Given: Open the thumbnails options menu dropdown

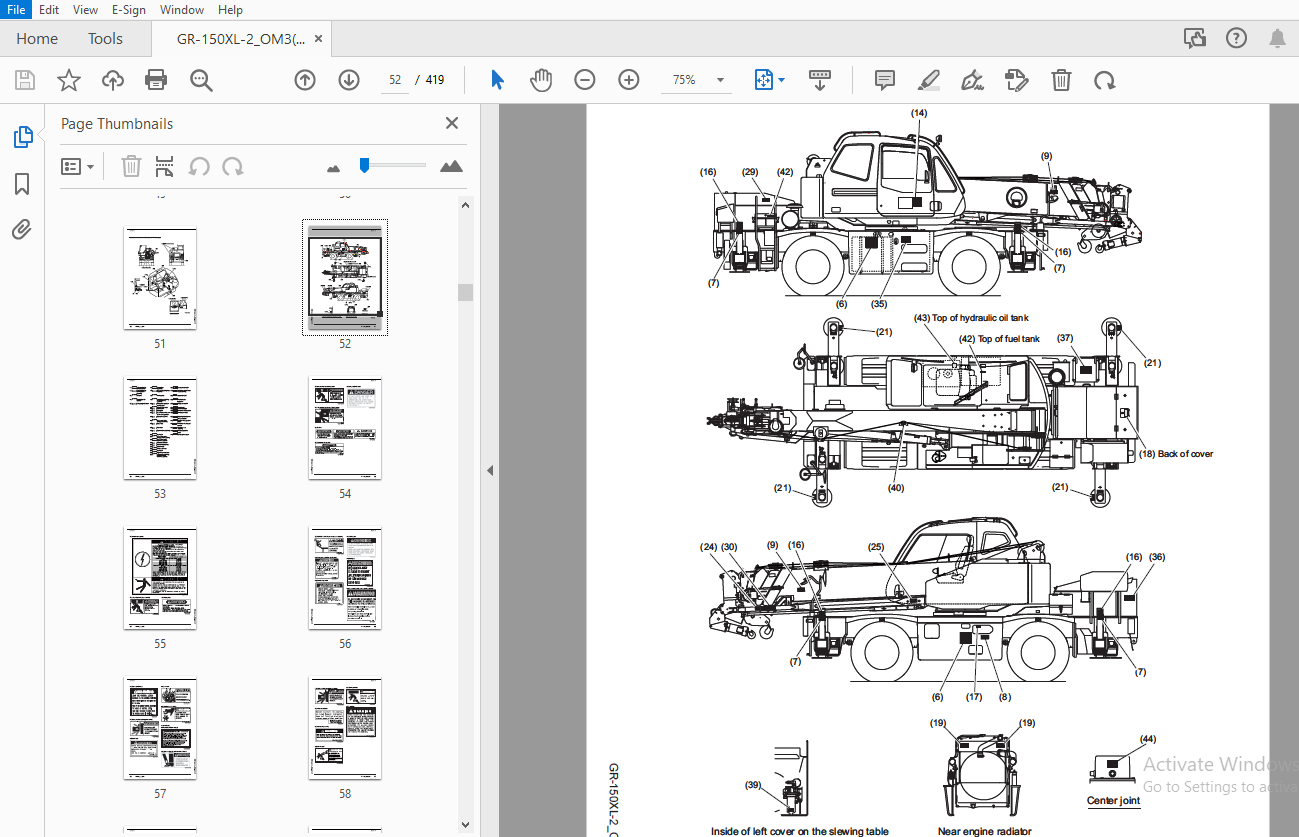Looking at the screenshot, I should (78, 167).
